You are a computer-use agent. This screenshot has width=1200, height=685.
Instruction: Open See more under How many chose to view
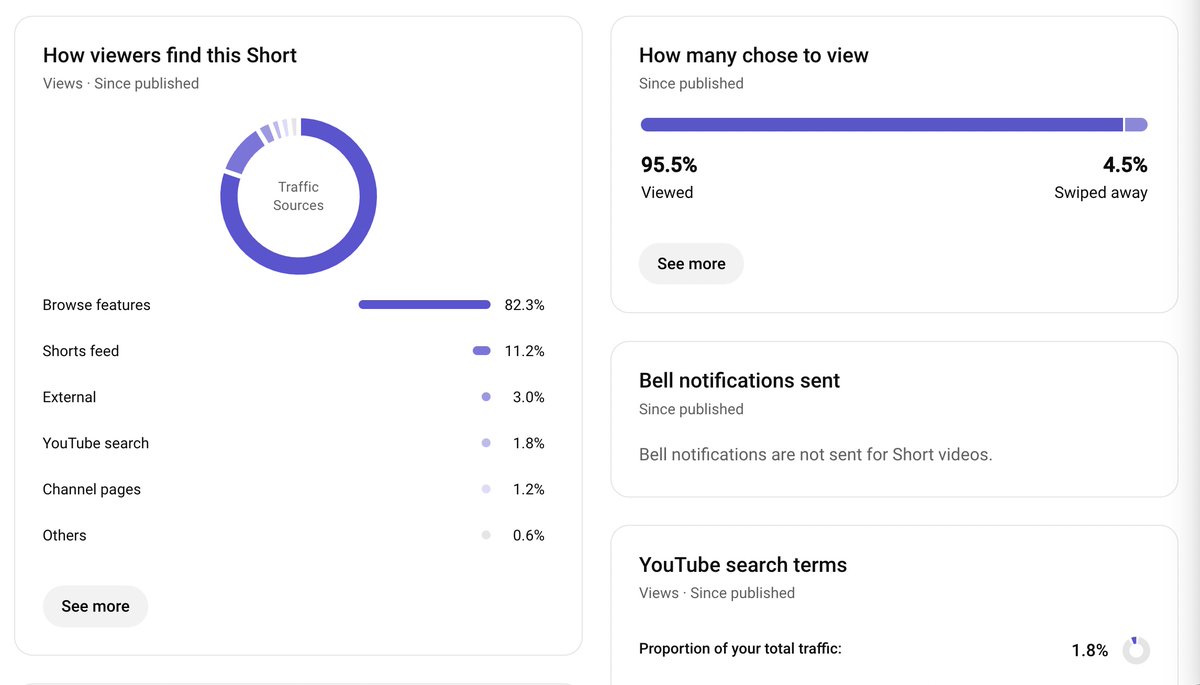(691, 264)
